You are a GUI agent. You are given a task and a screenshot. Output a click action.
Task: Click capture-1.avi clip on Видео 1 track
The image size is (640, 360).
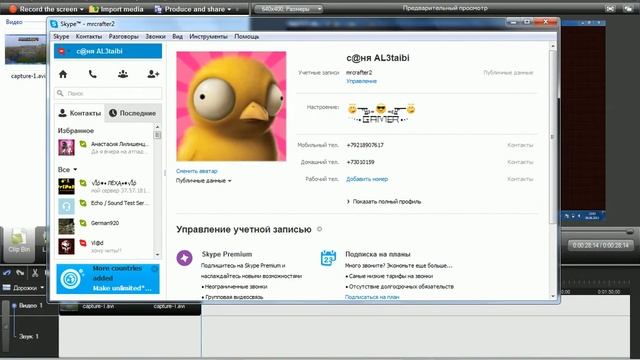130,307
